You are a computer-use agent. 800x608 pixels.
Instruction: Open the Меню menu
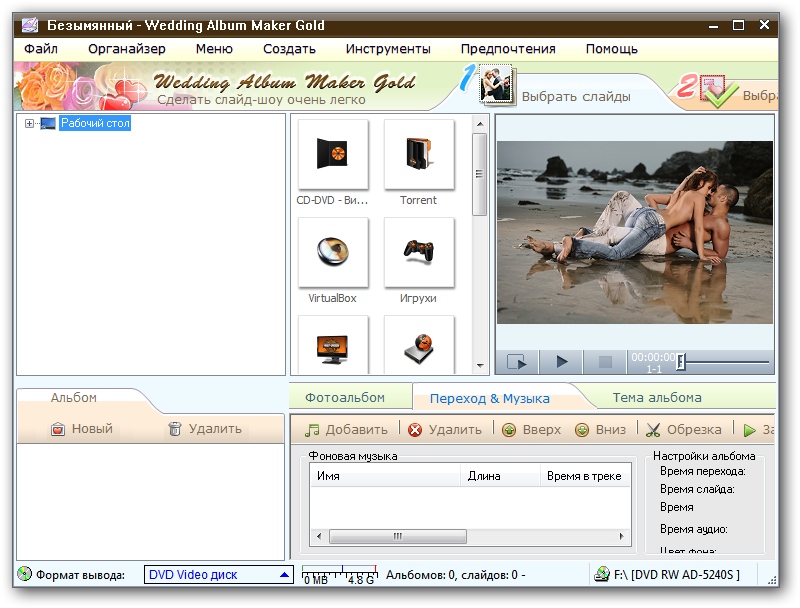point(214,49)
